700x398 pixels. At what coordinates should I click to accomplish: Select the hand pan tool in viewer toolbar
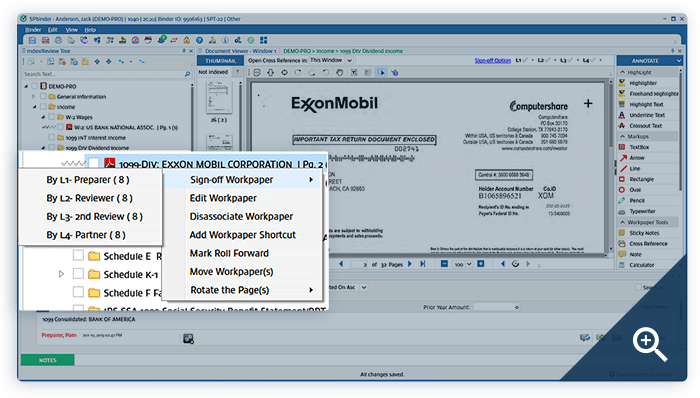coord(340,72)
